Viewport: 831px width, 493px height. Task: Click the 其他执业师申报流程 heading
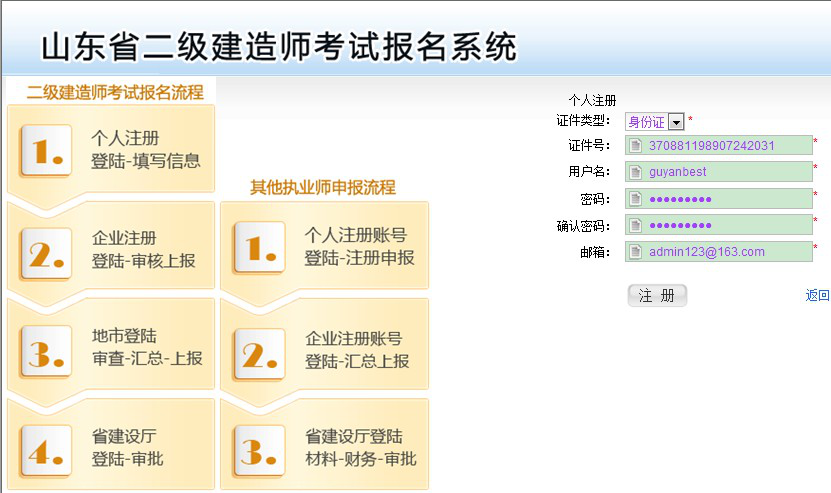click(x=323, y=187)
